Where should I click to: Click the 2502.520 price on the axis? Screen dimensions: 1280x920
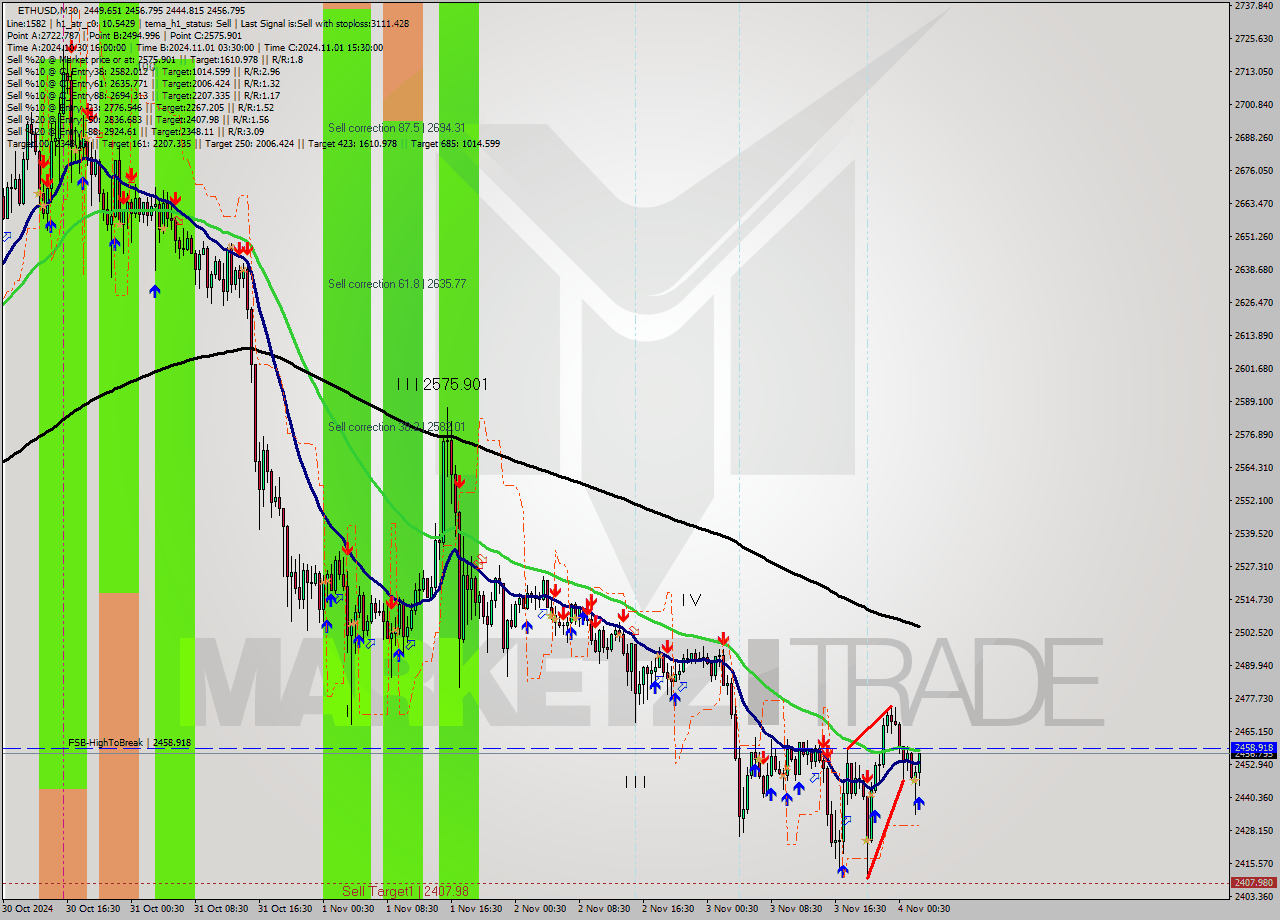click(1253, 633)
